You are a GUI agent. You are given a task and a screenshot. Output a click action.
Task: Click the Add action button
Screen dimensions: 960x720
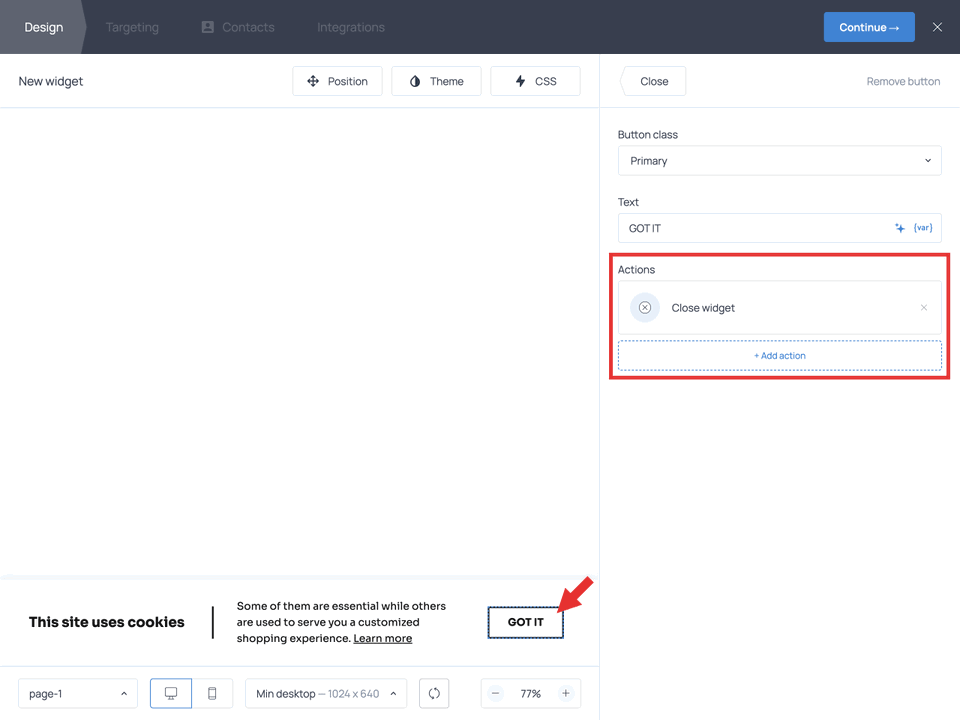click(780, 355)
